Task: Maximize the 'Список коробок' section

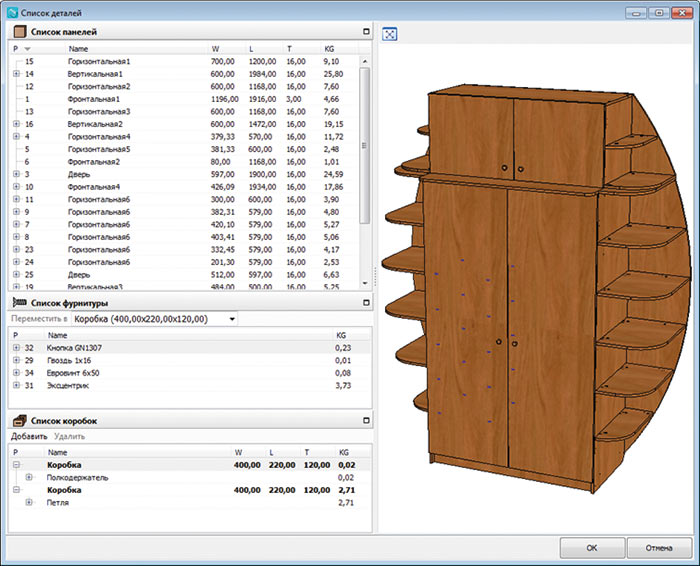Action: [365, 421]
